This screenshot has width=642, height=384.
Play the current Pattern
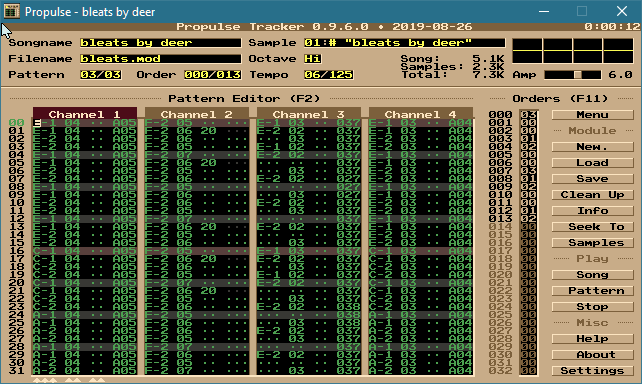592,291
